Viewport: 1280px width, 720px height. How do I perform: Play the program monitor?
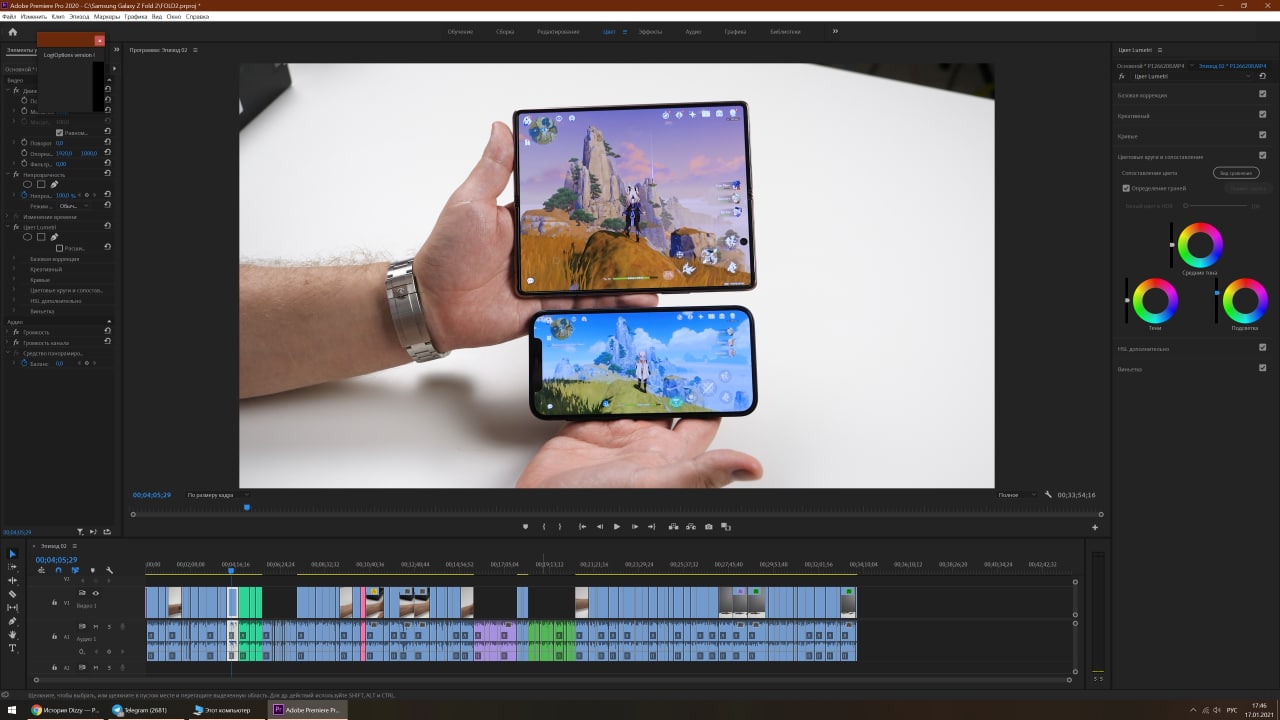click(x=617, y=527)
